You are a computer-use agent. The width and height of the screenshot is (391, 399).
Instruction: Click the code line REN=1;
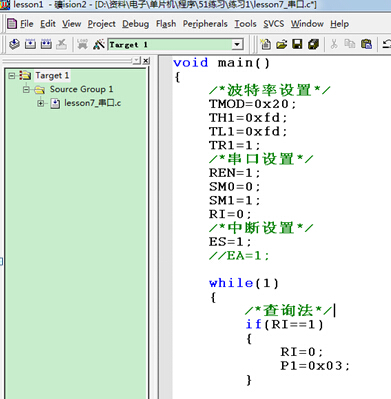(234, 173)
